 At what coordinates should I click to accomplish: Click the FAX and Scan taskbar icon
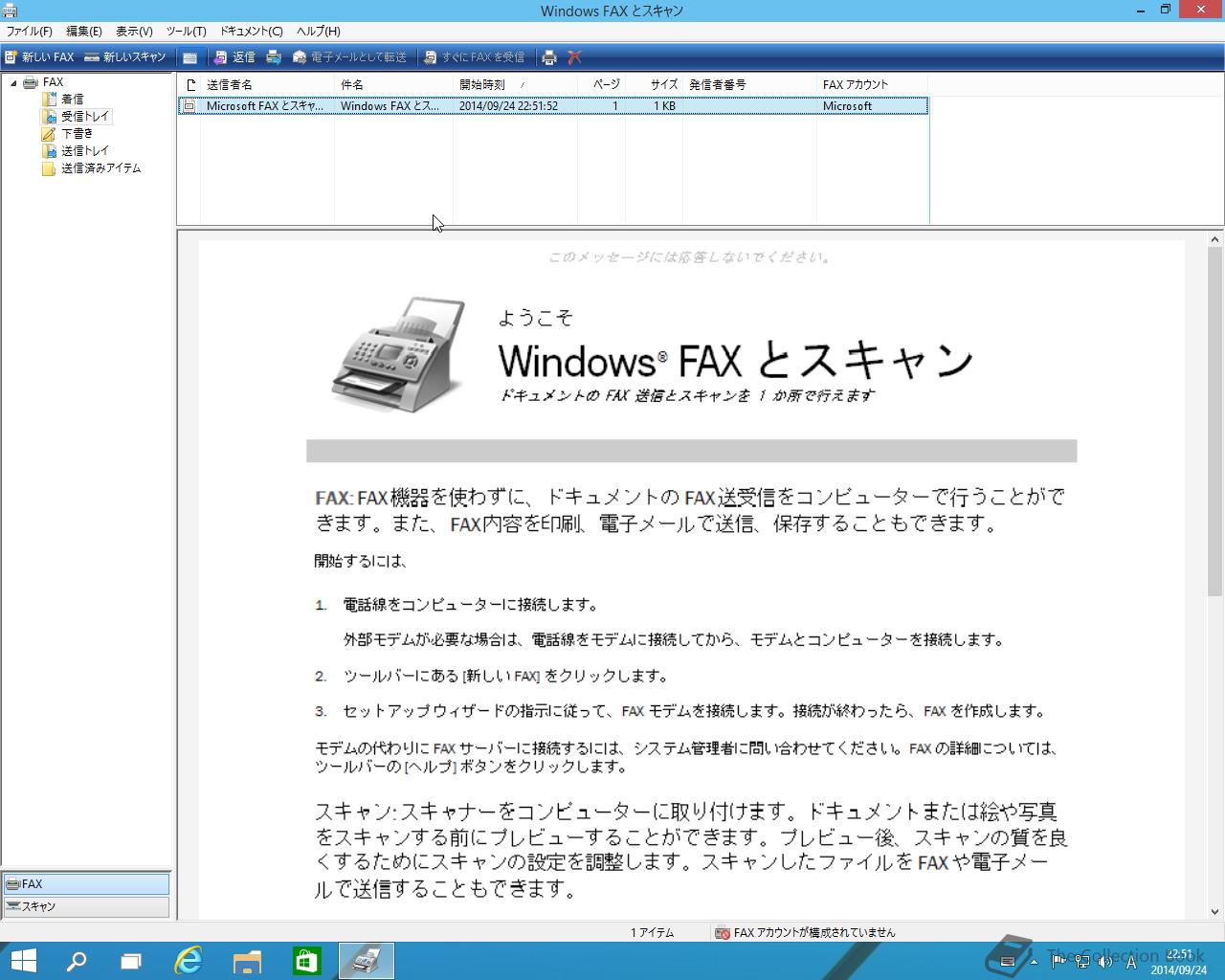pos(366,961)
